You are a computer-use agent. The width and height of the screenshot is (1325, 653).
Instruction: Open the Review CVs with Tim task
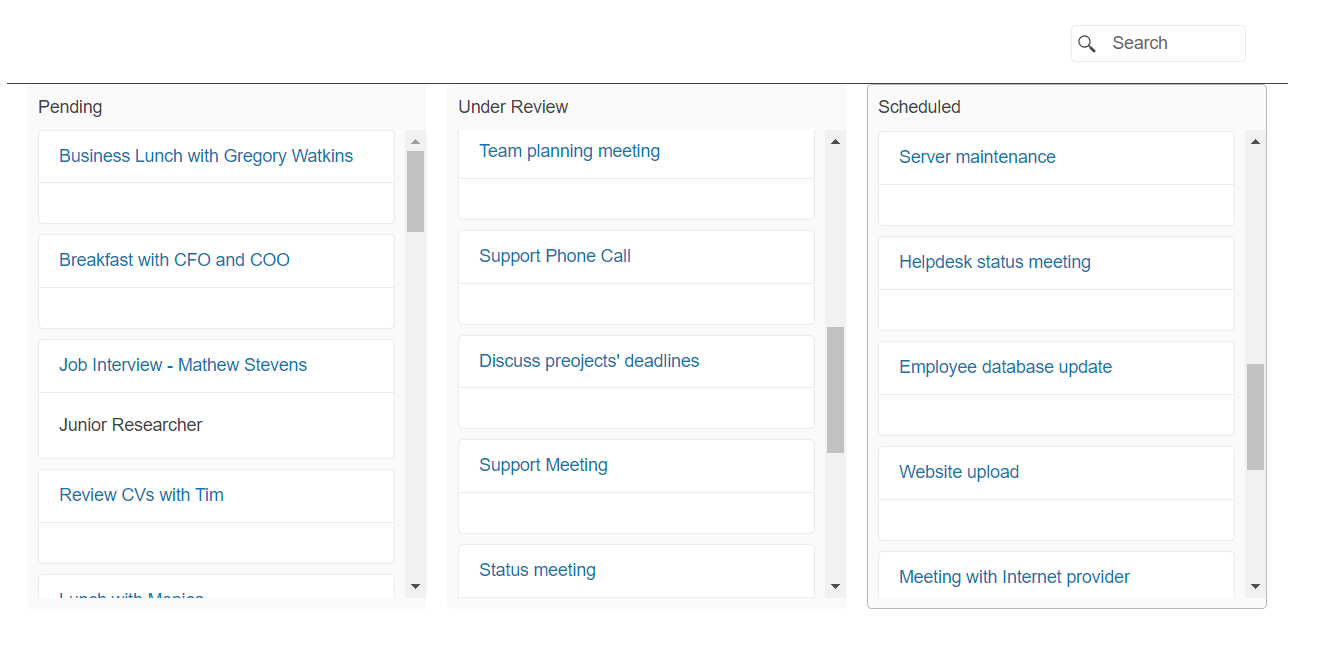pyautogui.click(x=140, y=494)
